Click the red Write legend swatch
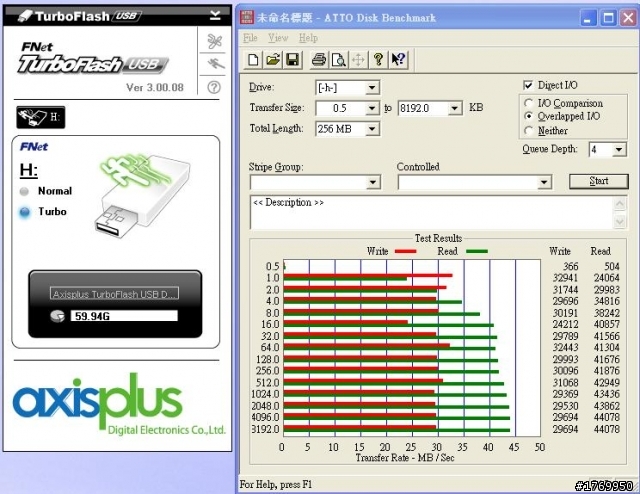 click(405, 251)
